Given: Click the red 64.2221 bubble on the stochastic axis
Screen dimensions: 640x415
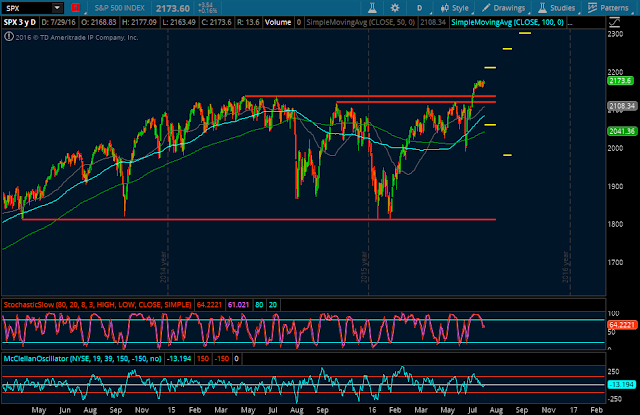Looking at the screenshot, I should (622, 325).
